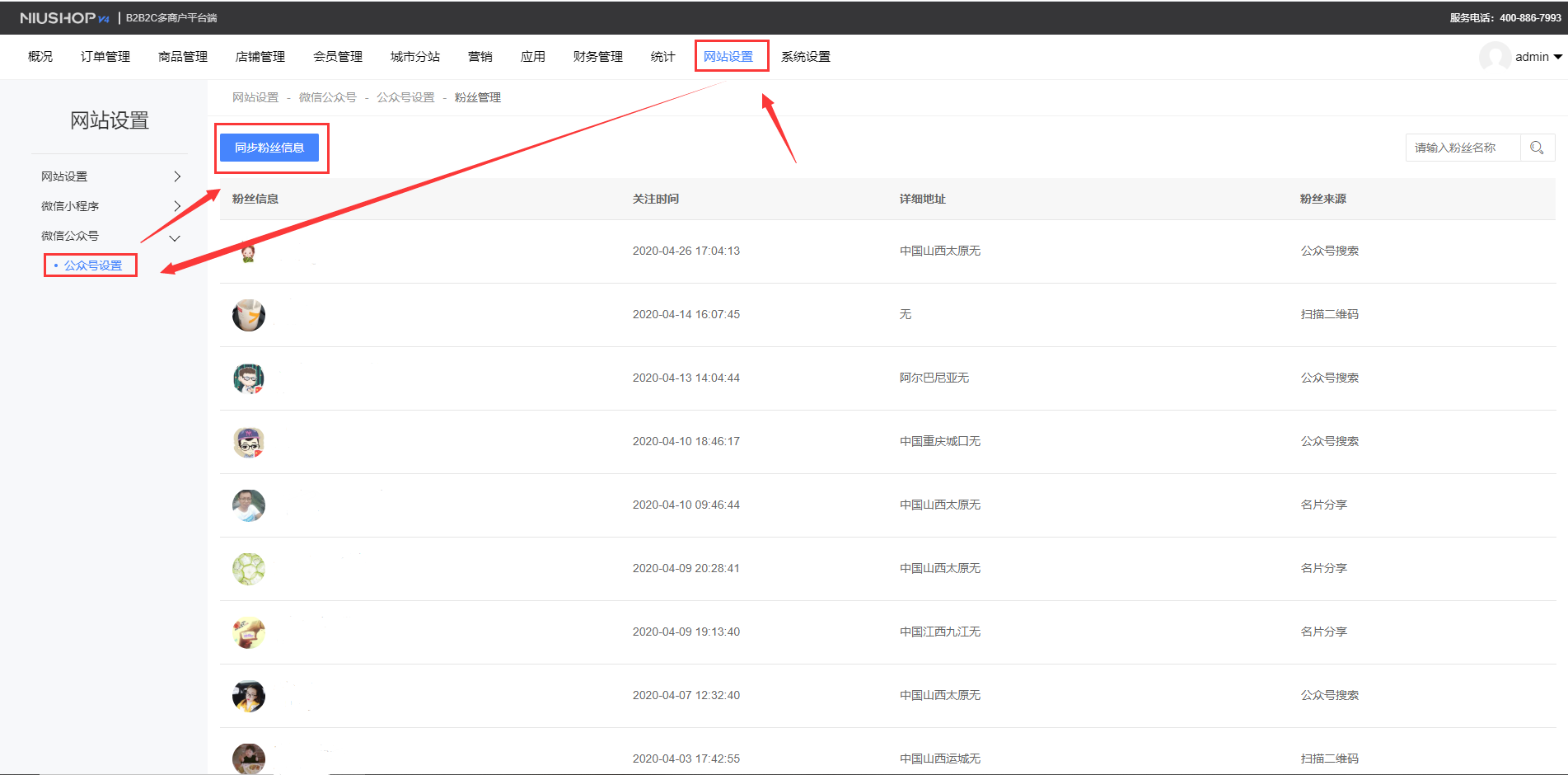The height and width of the screenshot is (775, 1568).
Task: Click 微信公众号 sidebar menu item
Action: pos(70,236)
